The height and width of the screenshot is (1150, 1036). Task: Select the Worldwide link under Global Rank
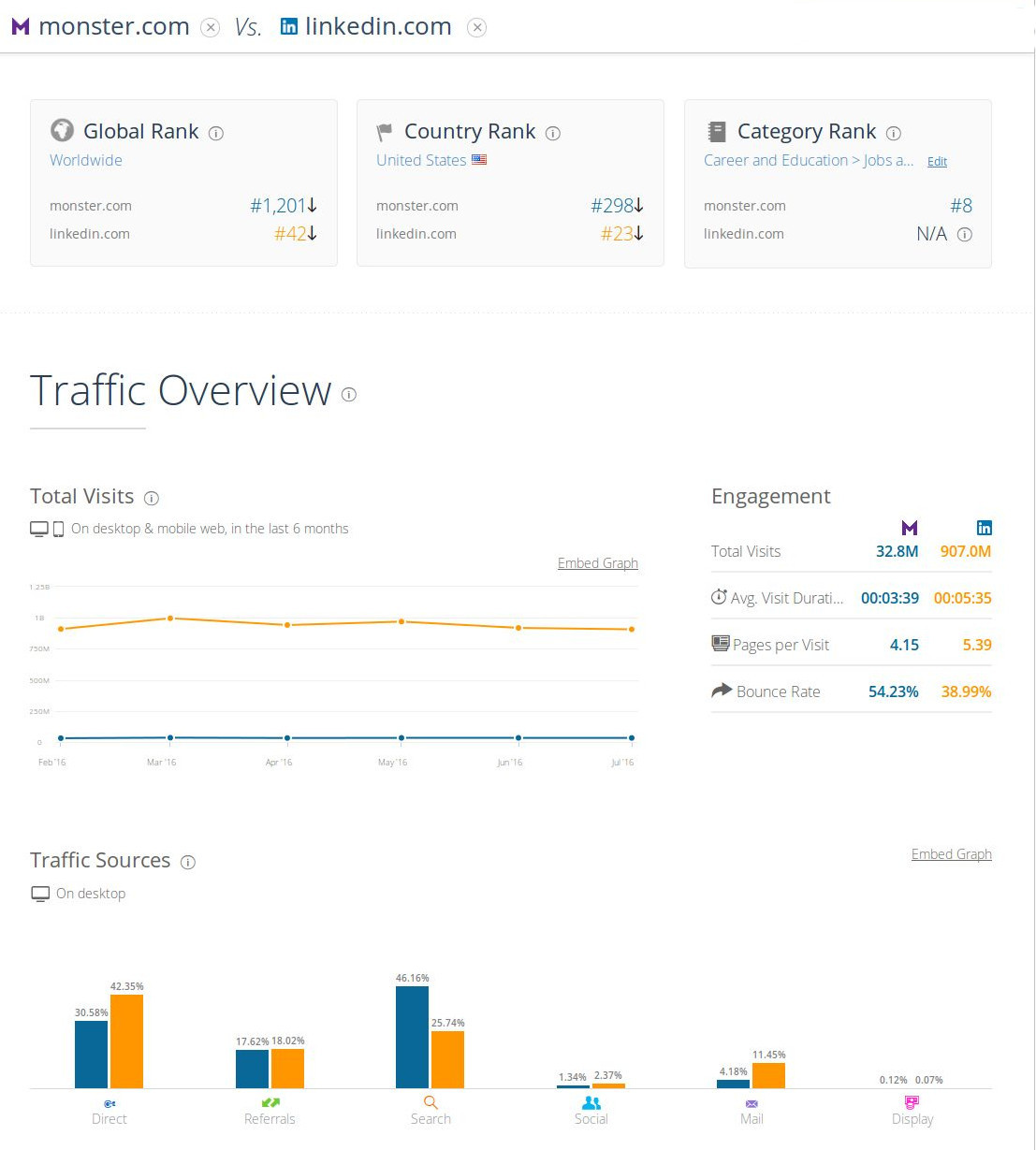86,160
